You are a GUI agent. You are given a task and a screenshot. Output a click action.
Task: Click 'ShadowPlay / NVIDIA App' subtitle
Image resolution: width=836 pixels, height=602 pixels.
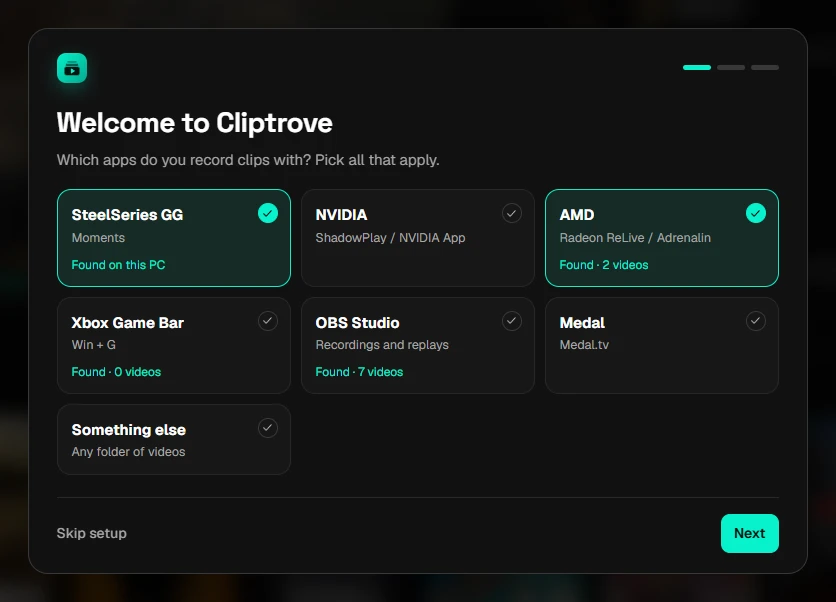pos(390,238)
